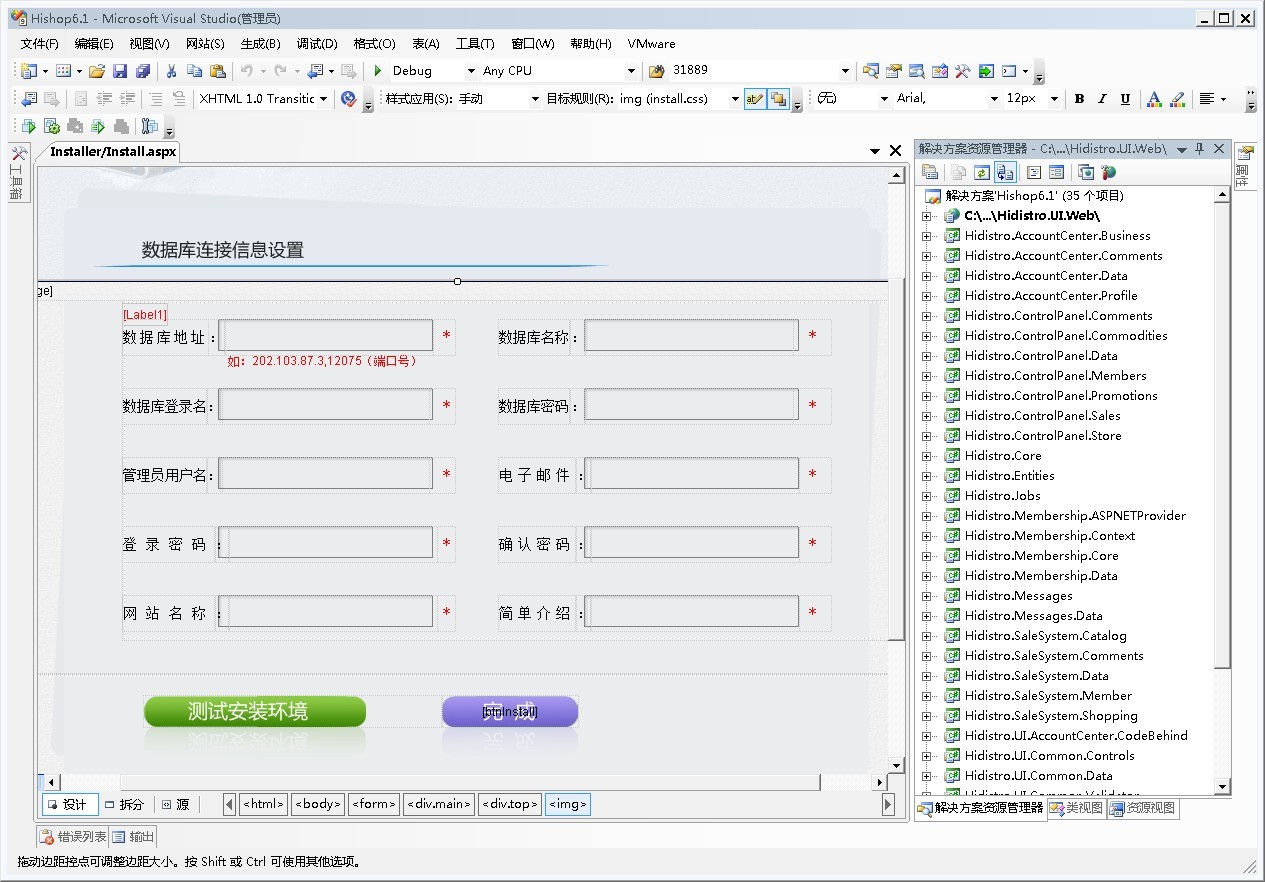
Task: Switch to 源 source view button
Action: pos(176,804)
